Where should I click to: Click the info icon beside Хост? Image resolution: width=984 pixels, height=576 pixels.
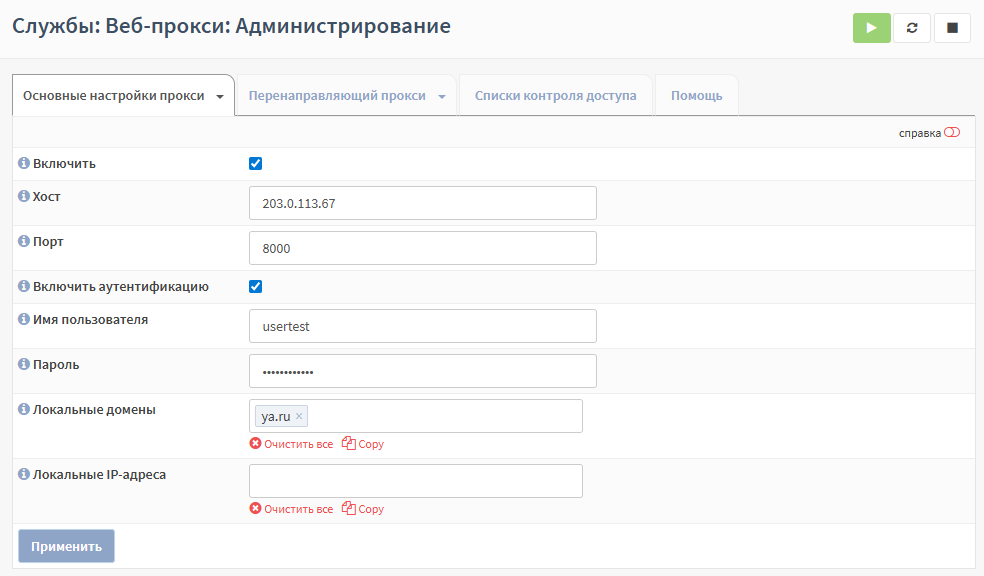pyautogui.click(x=24, y=196)
